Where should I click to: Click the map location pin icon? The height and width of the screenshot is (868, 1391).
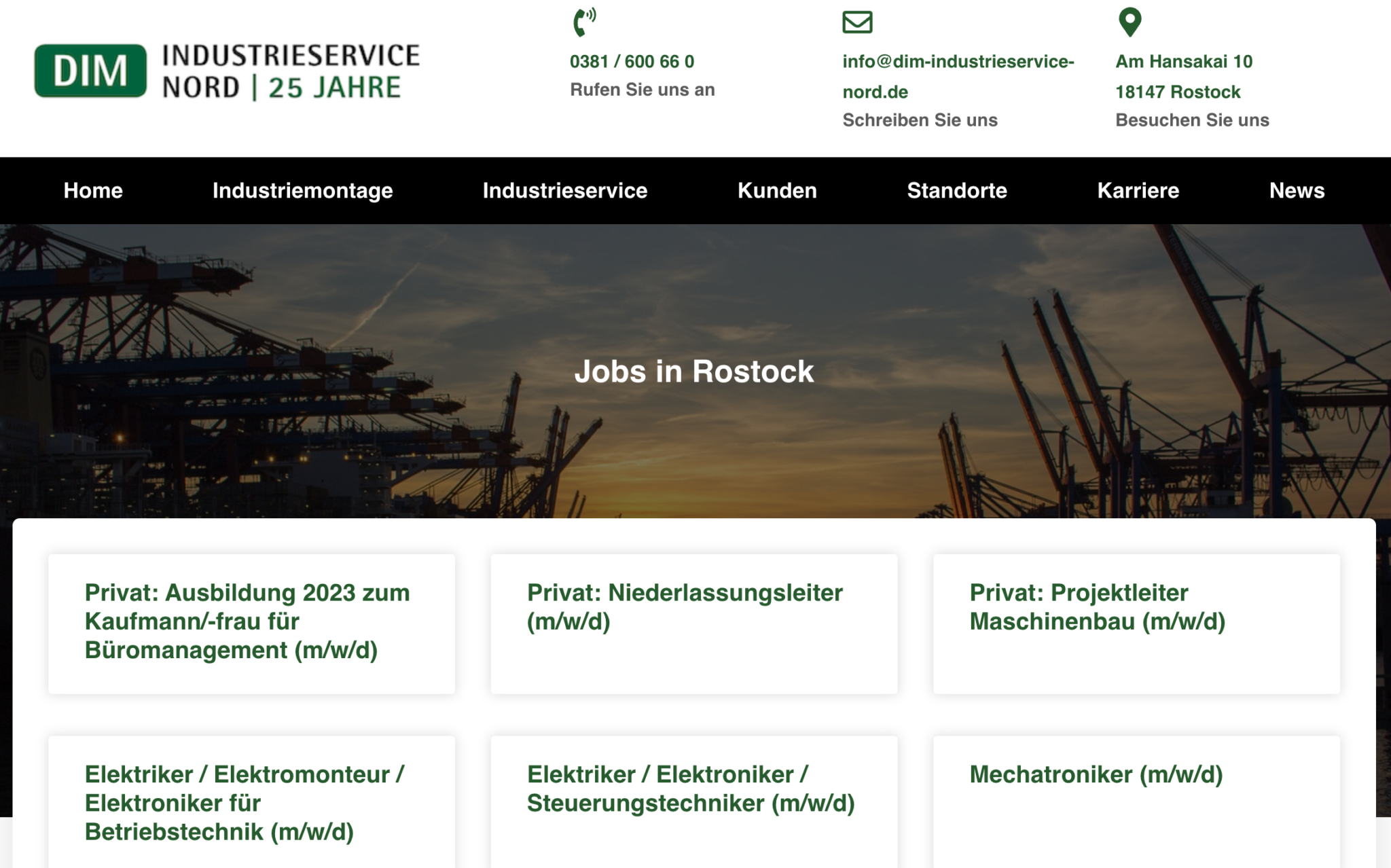[1130, 22]
